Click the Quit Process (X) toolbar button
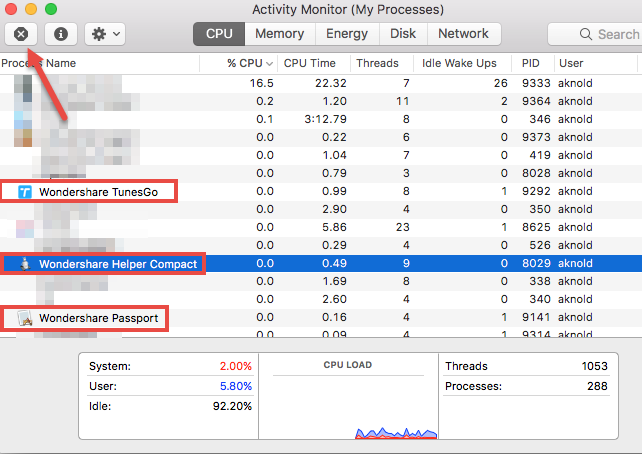 tap(21, 34)
